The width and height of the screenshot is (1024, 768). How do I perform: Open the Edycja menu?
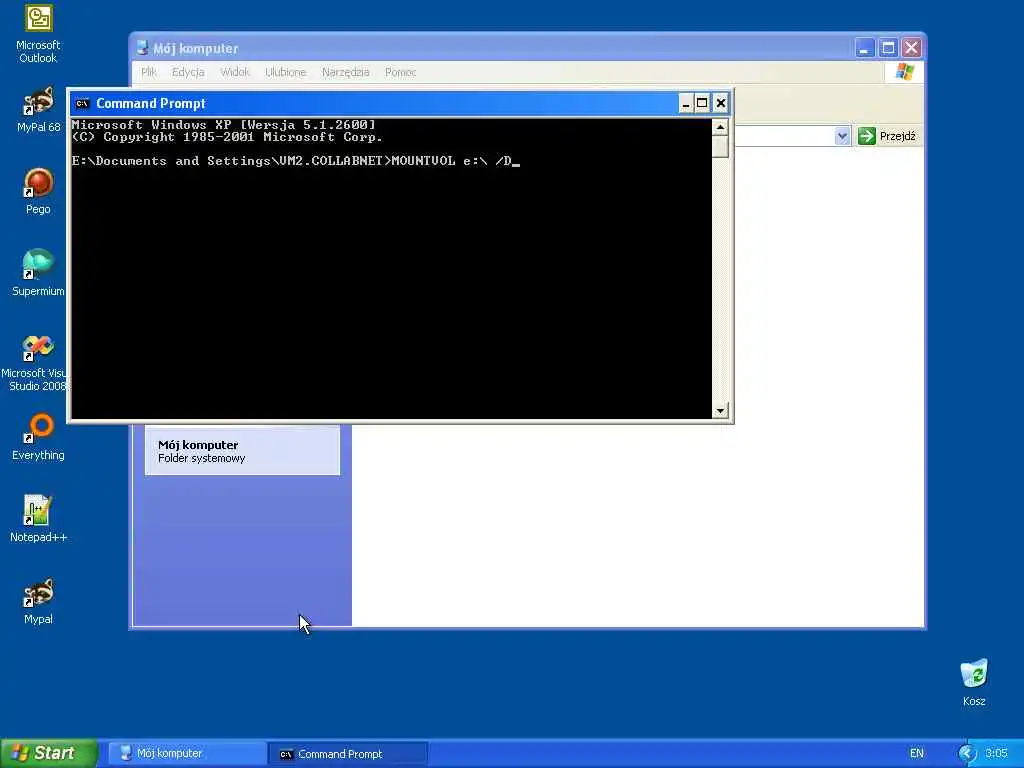188,72
